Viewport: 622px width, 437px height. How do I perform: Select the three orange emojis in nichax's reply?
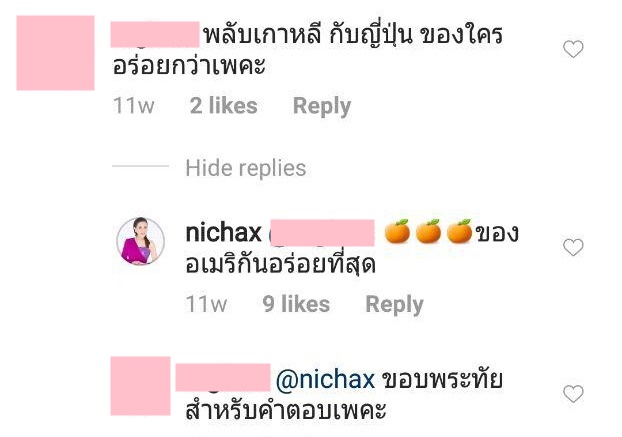(428, 231)
